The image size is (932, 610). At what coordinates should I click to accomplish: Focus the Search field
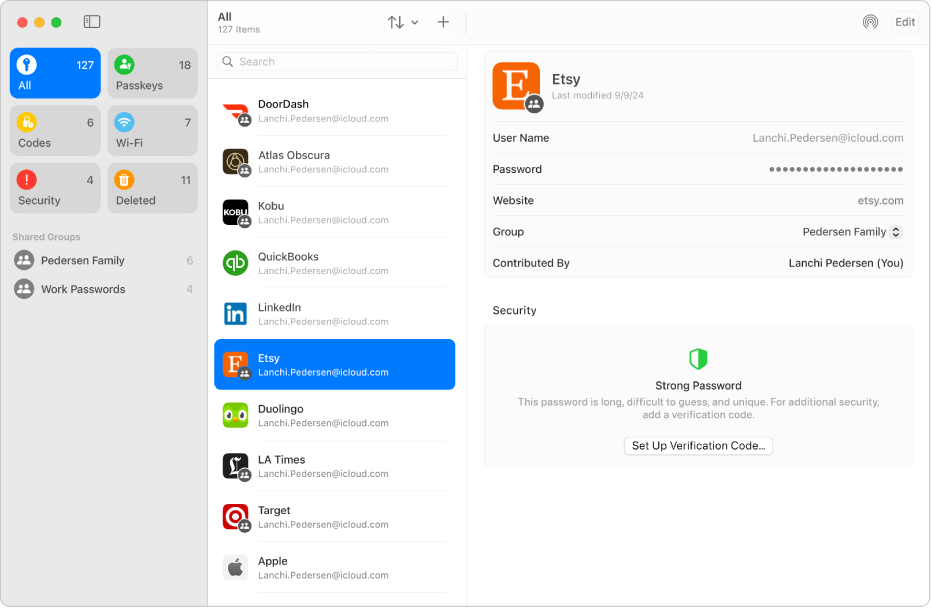click(x=337, y=61)
